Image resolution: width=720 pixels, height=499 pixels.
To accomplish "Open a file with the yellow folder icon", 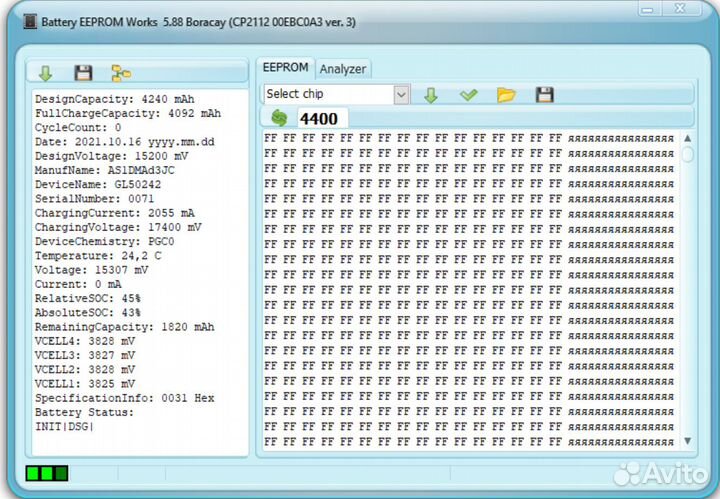I will 506,95.
